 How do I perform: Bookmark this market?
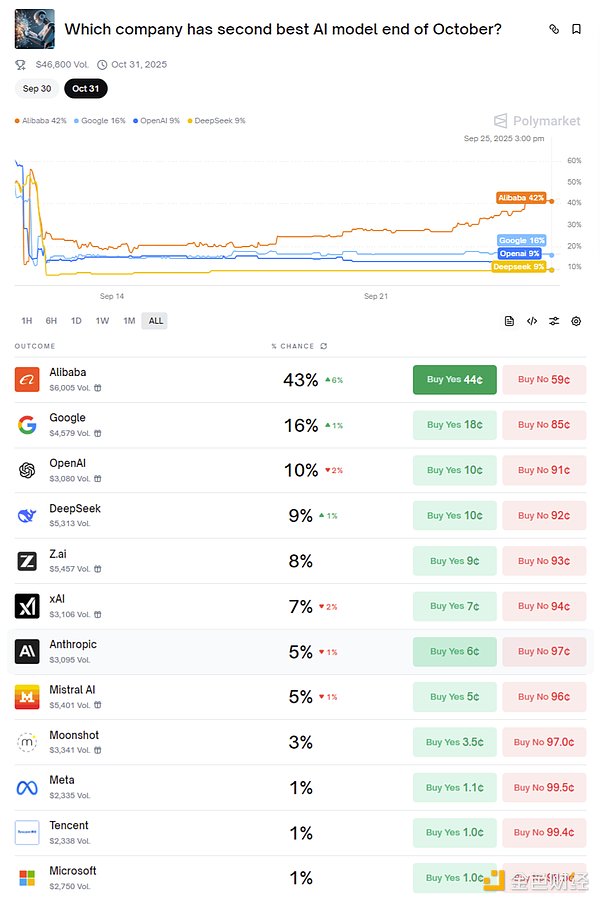coord(576,29)
